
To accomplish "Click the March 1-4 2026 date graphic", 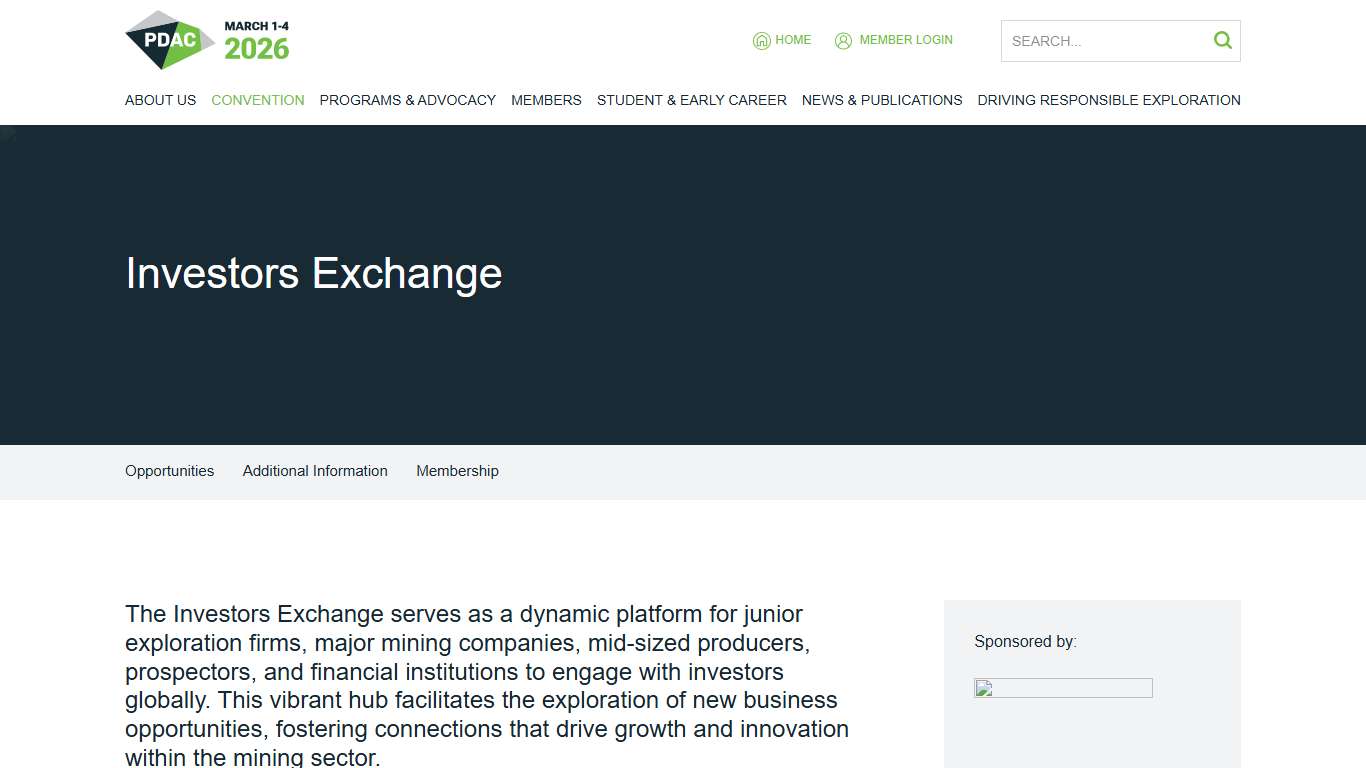I will pyautogui.click(x=255, y=40).
